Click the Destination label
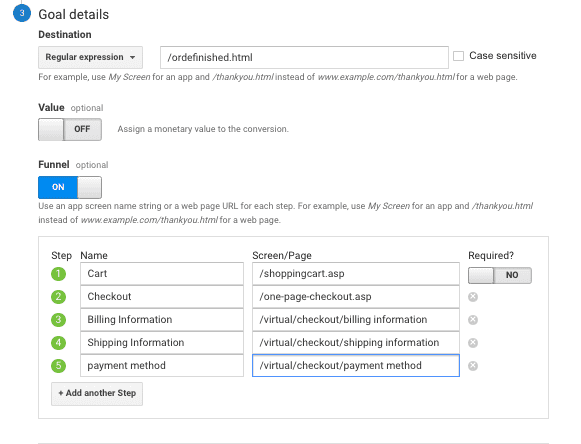581x444 pixels. (x=65, y=34)
